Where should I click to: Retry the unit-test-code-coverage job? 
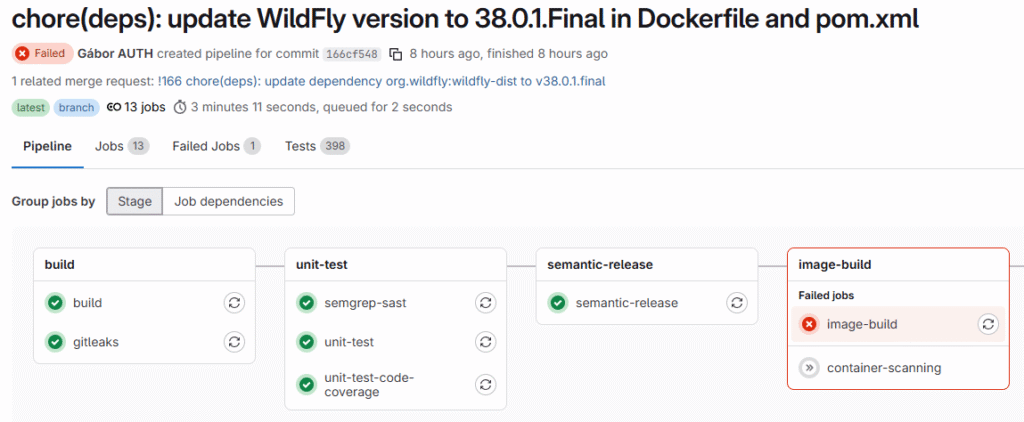(485, 384)
